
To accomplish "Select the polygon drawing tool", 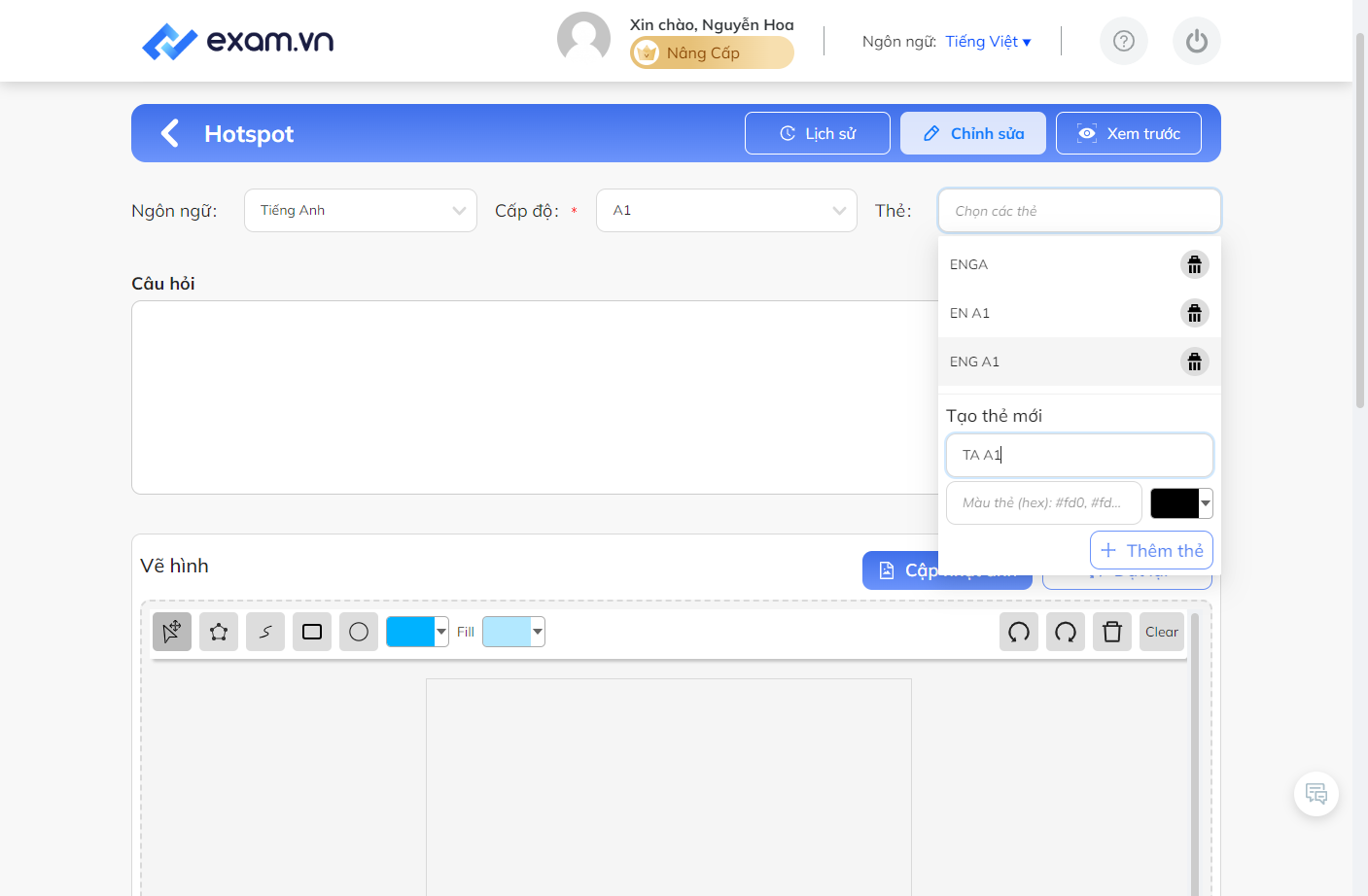I will click(219, 632).
